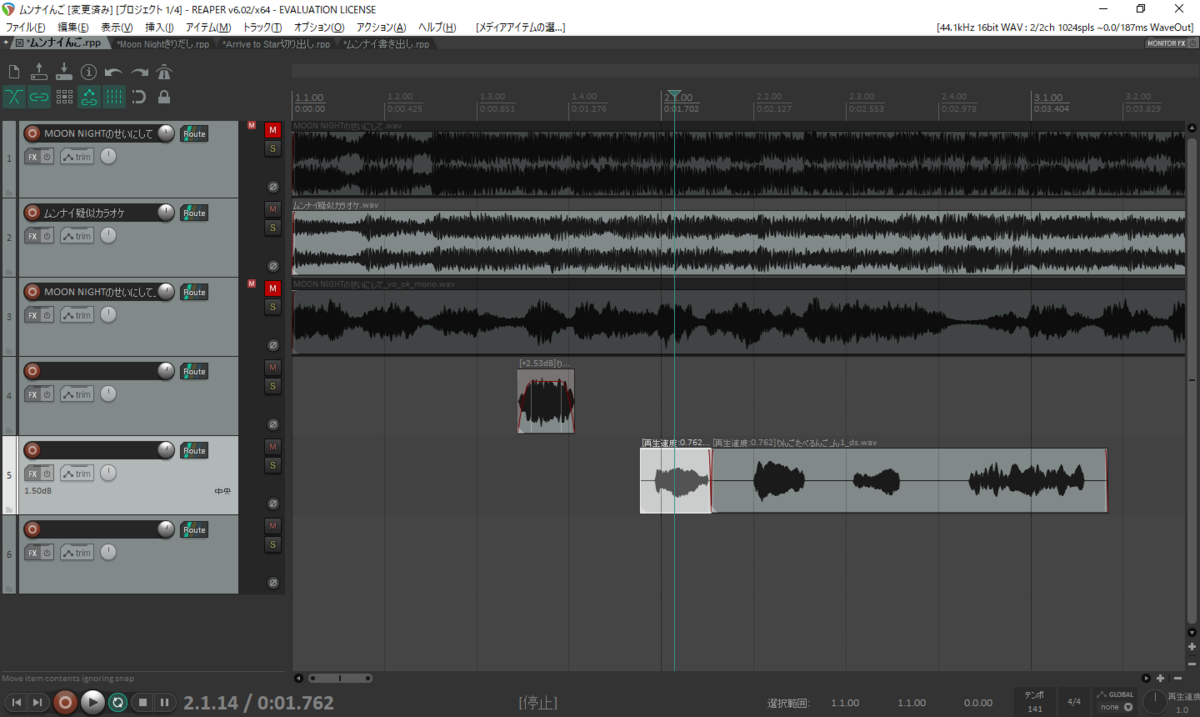Toggle the grid lines icon
1200x717 pixels.
pos(114,97)
